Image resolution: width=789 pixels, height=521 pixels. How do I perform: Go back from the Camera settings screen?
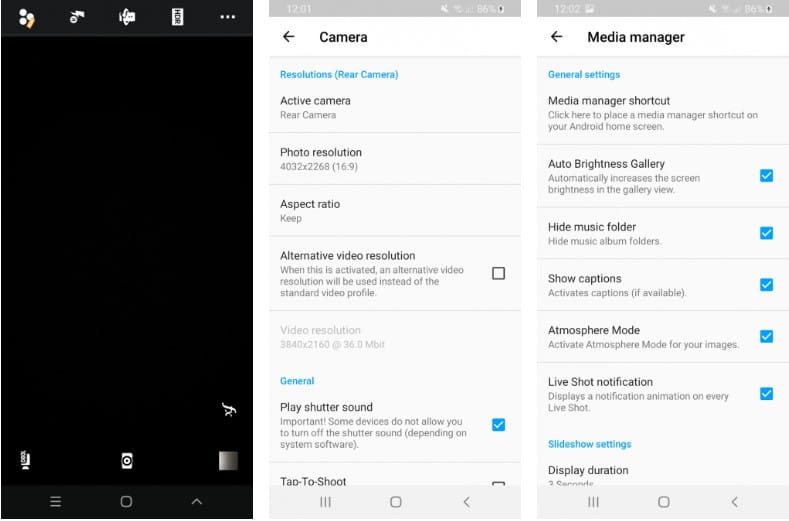point(288,37)
